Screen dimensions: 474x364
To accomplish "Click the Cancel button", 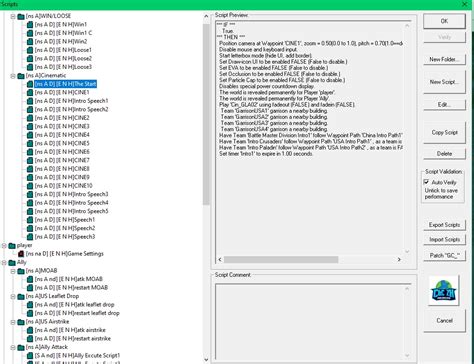I will pos(444,320).
